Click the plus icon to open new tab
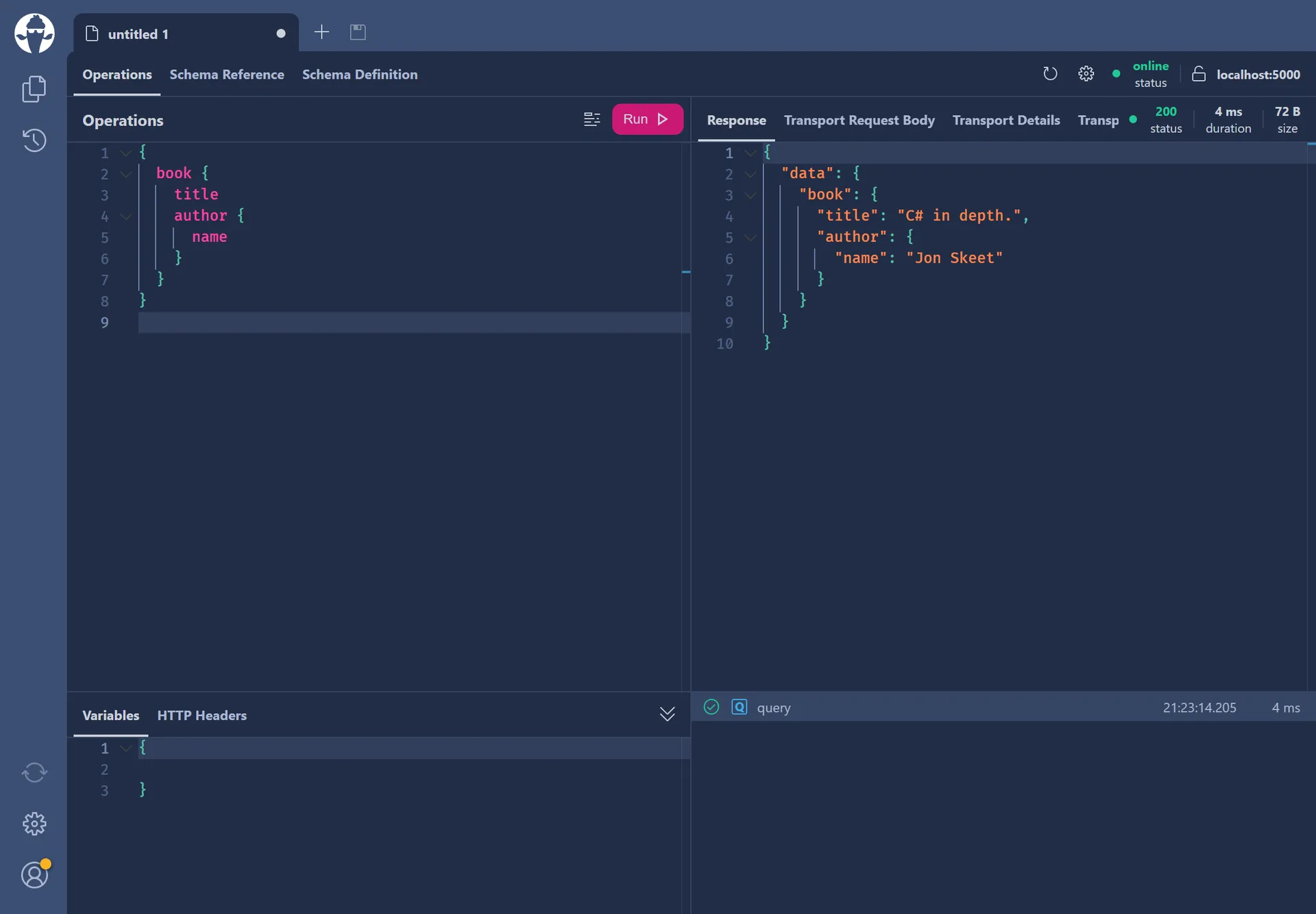Image resolution: width=1316 pixels, height=914 pixels. pyautogui.click(x=321, y=32)
